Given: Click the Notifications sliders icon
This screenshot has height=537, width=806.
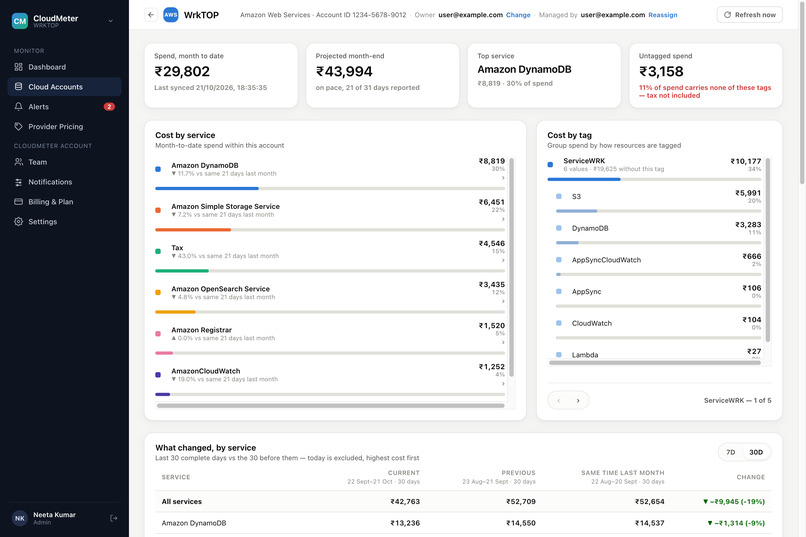Looking at the screenshot, I should click(19, 182).
